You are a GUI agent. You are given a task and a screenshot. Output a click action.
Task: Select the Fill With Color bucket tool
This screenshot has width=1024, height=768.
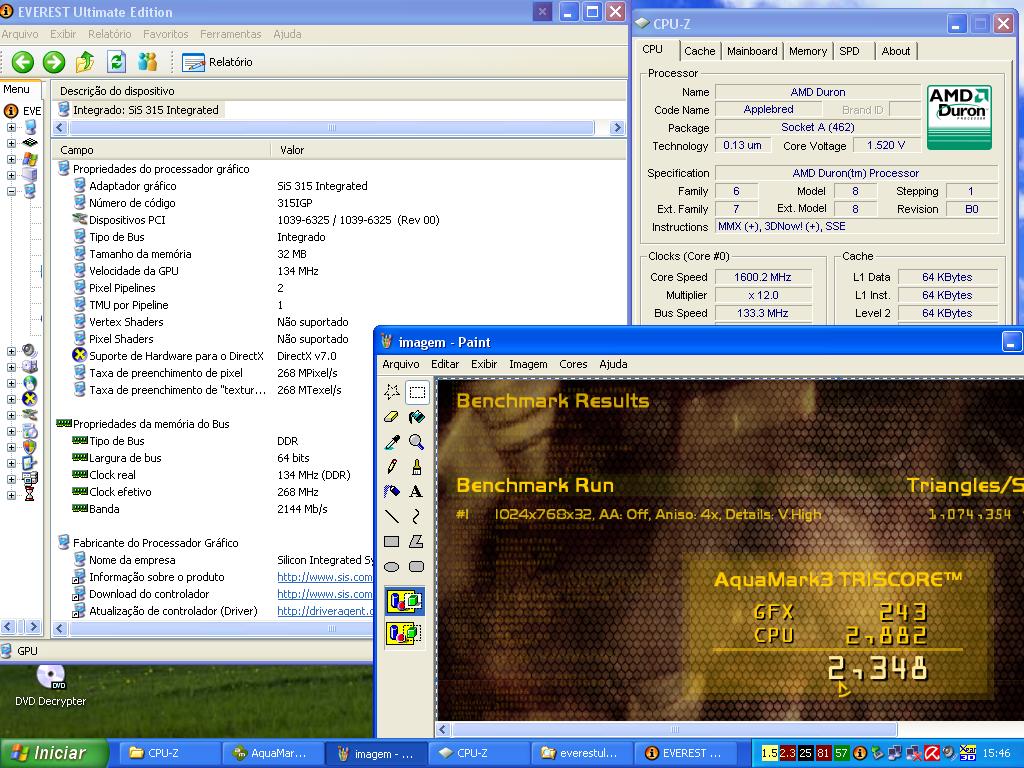417,417
